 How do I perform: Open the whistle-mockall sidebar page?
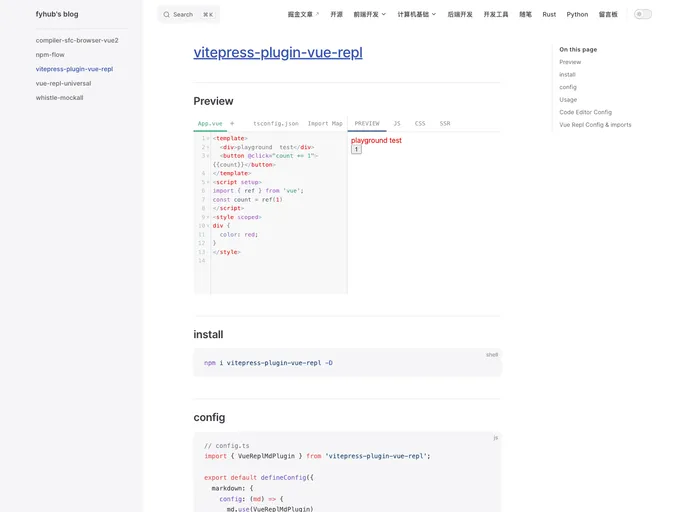[59, 98]
